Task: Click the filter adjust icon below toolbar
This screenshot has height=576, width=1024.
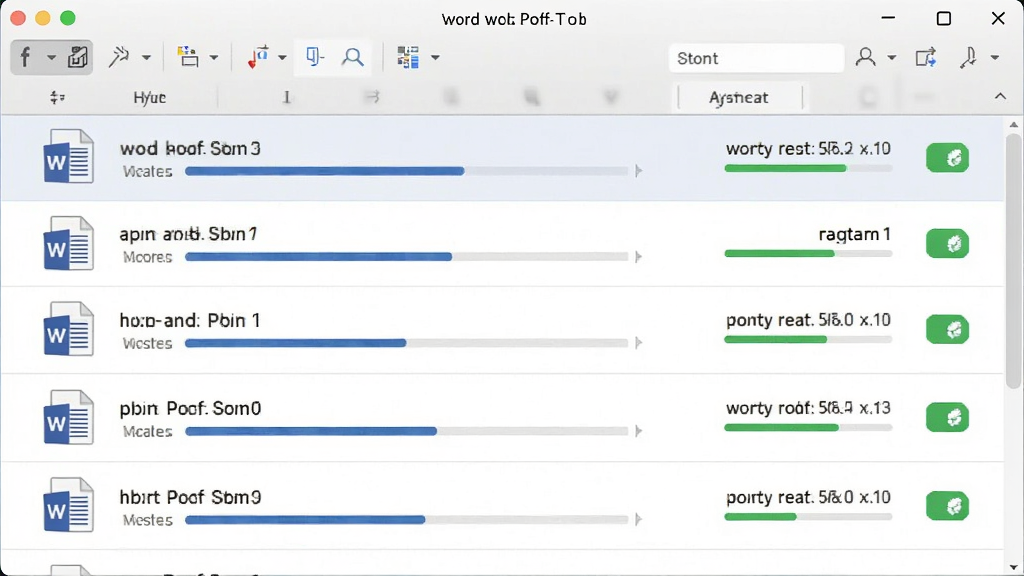Action: [x=57, y=97]
